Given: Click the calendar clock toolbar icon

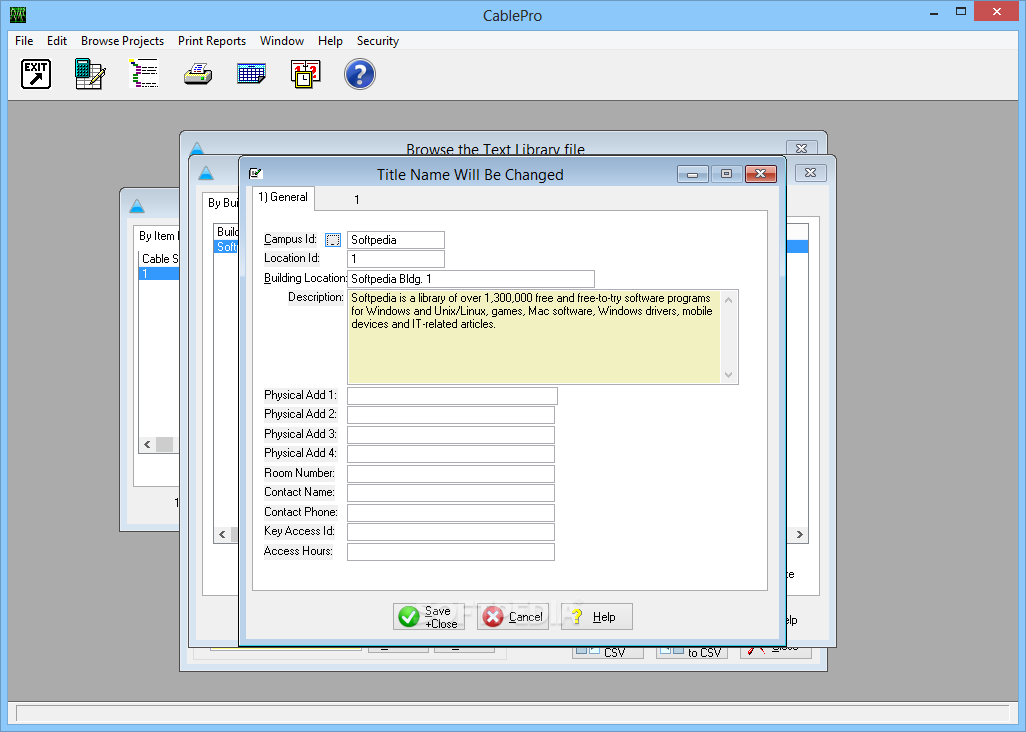Looking at the screenshot, I should [x=306, y=74].
